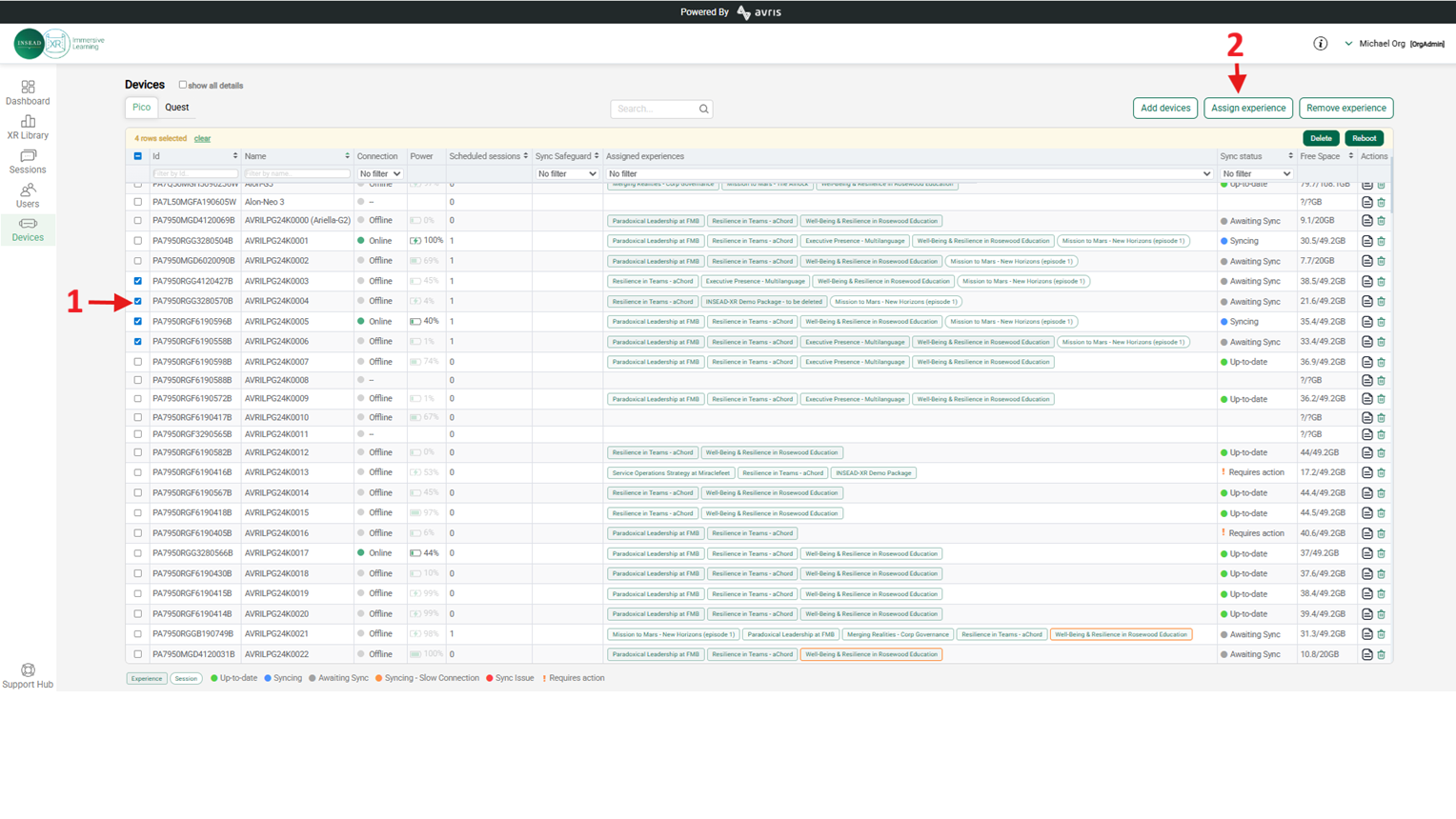This screenshot has height=819, width=1456.
Task: Open the Support Hub icon
Action: click(28, 670)
